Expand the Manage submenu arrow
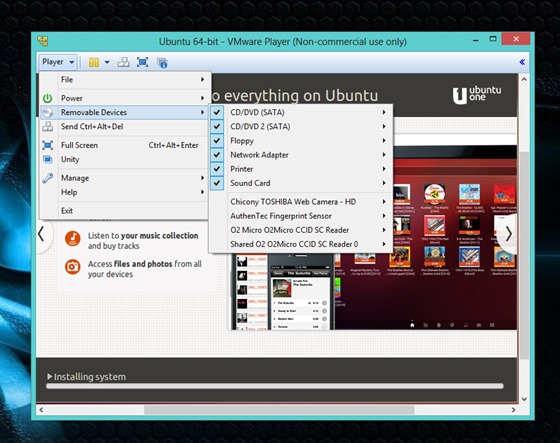 point(202,178)
